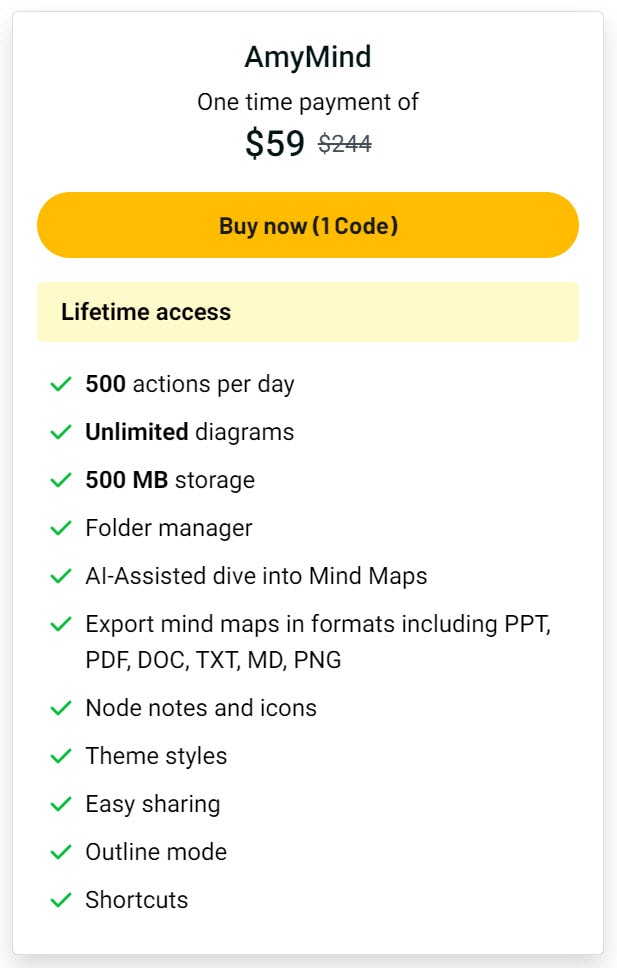Click the check icon next to Shortcuts

click(61, 900)
